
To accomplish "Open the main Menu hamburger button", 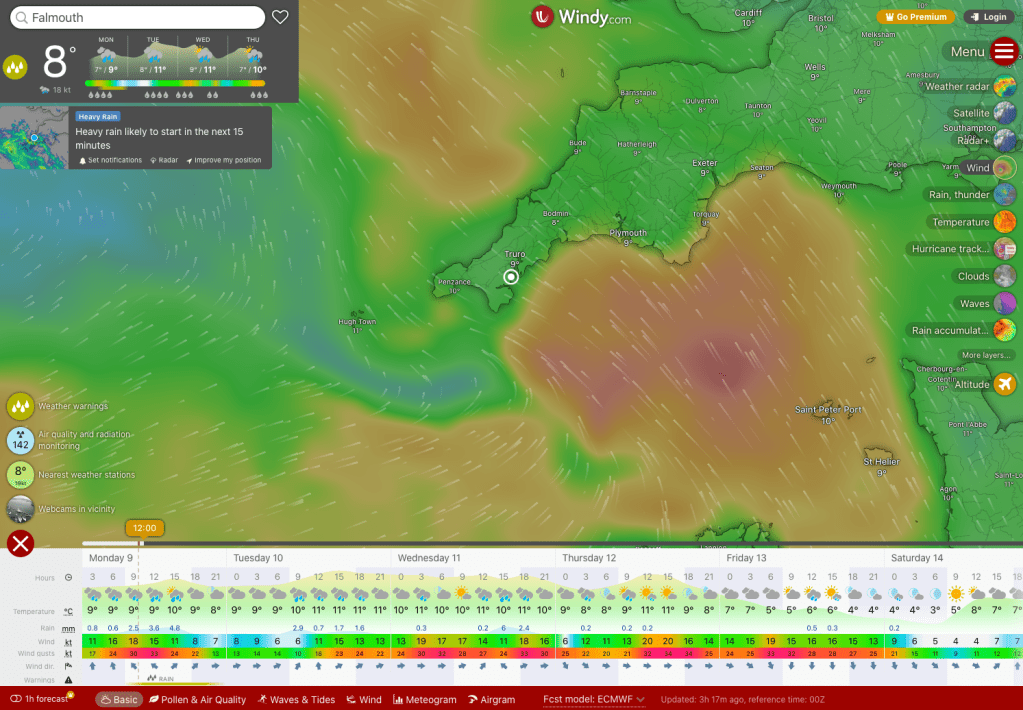I will pyautogui.click(x=1004, y=52).
